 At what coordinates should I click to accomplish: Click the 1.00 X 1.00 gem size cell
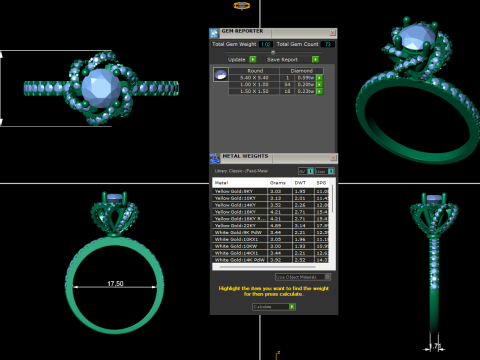pos(254,84)
